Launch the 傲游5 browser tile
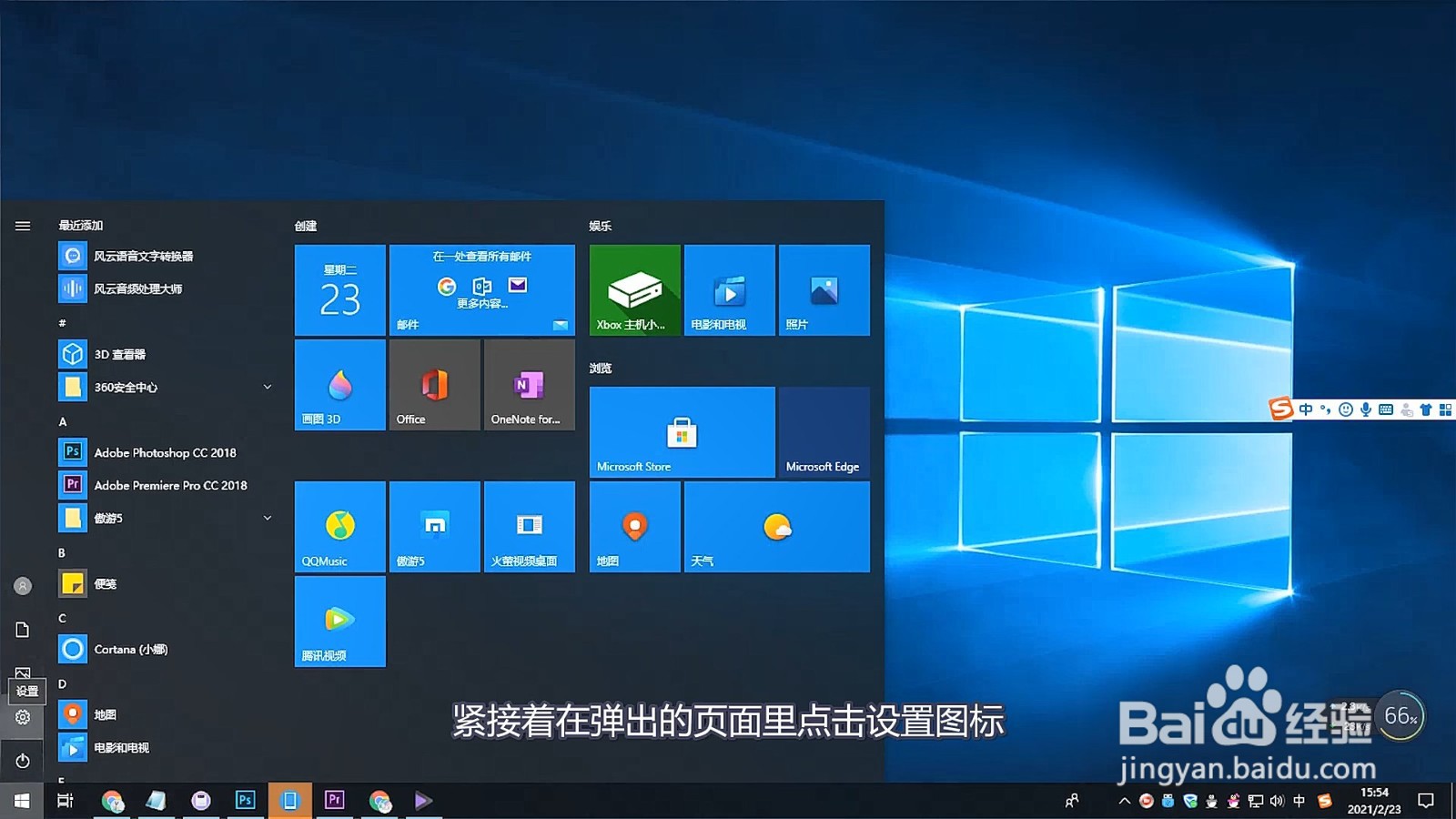This screenshot has width=1456, height=819. [x=435, y=527]
